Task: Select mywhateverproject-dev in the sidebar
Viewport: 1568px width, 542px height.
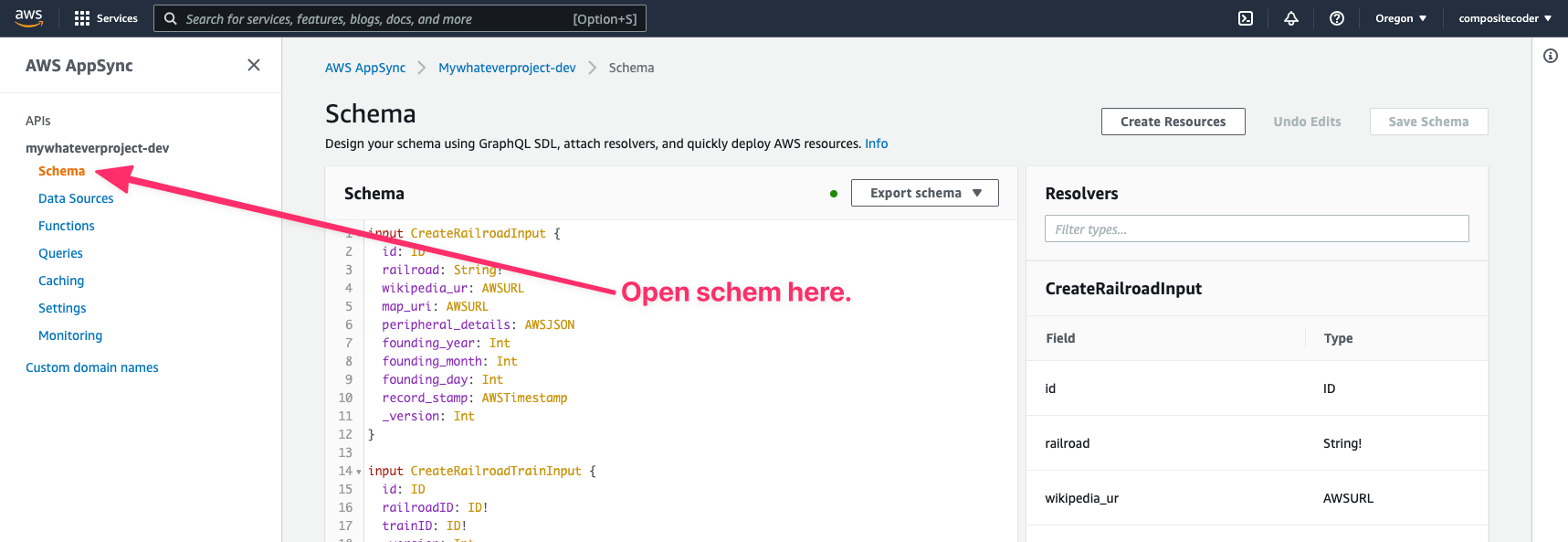Action: coord(98,148)
